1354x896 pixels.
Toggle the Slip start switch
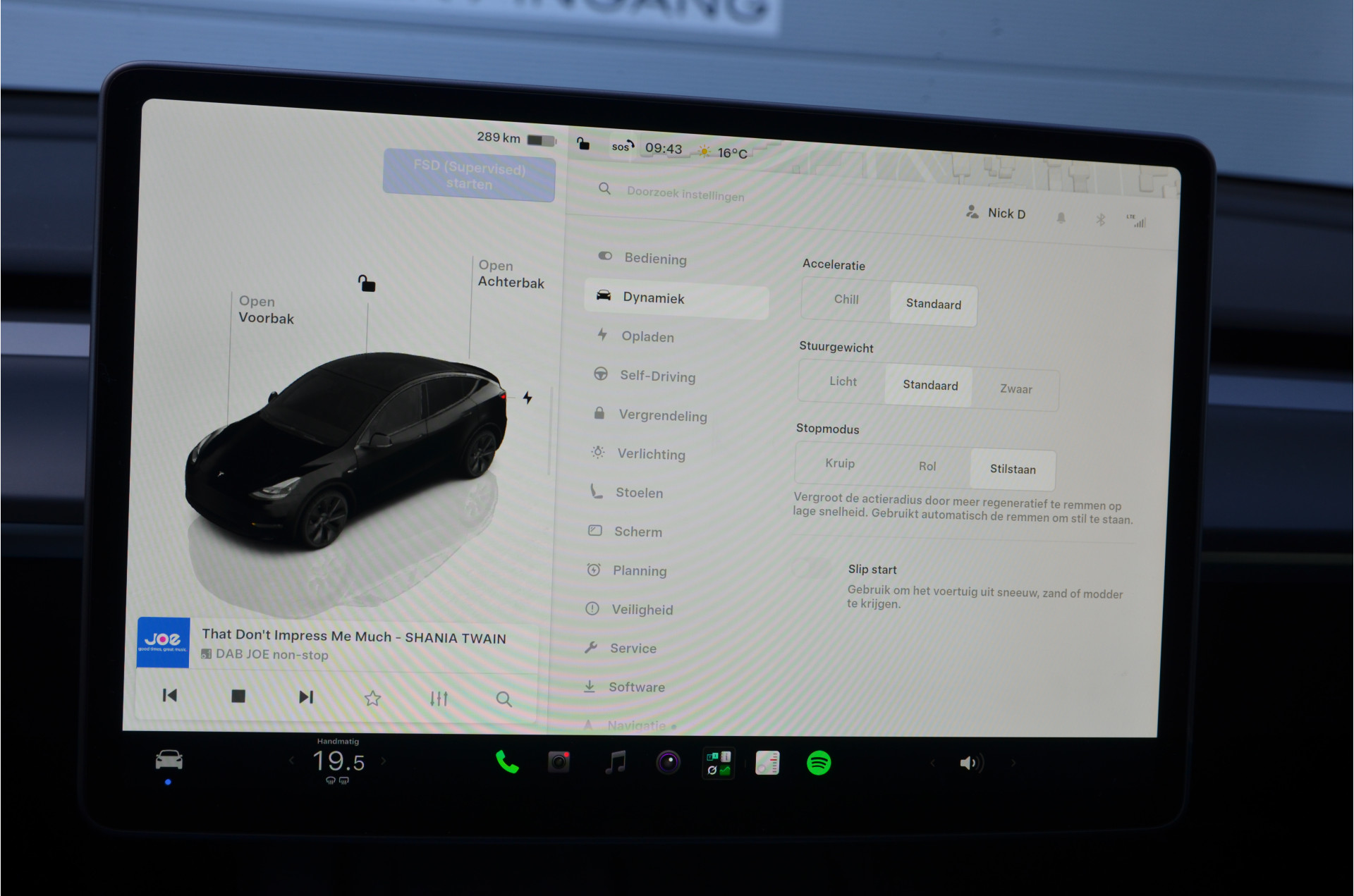813,568
